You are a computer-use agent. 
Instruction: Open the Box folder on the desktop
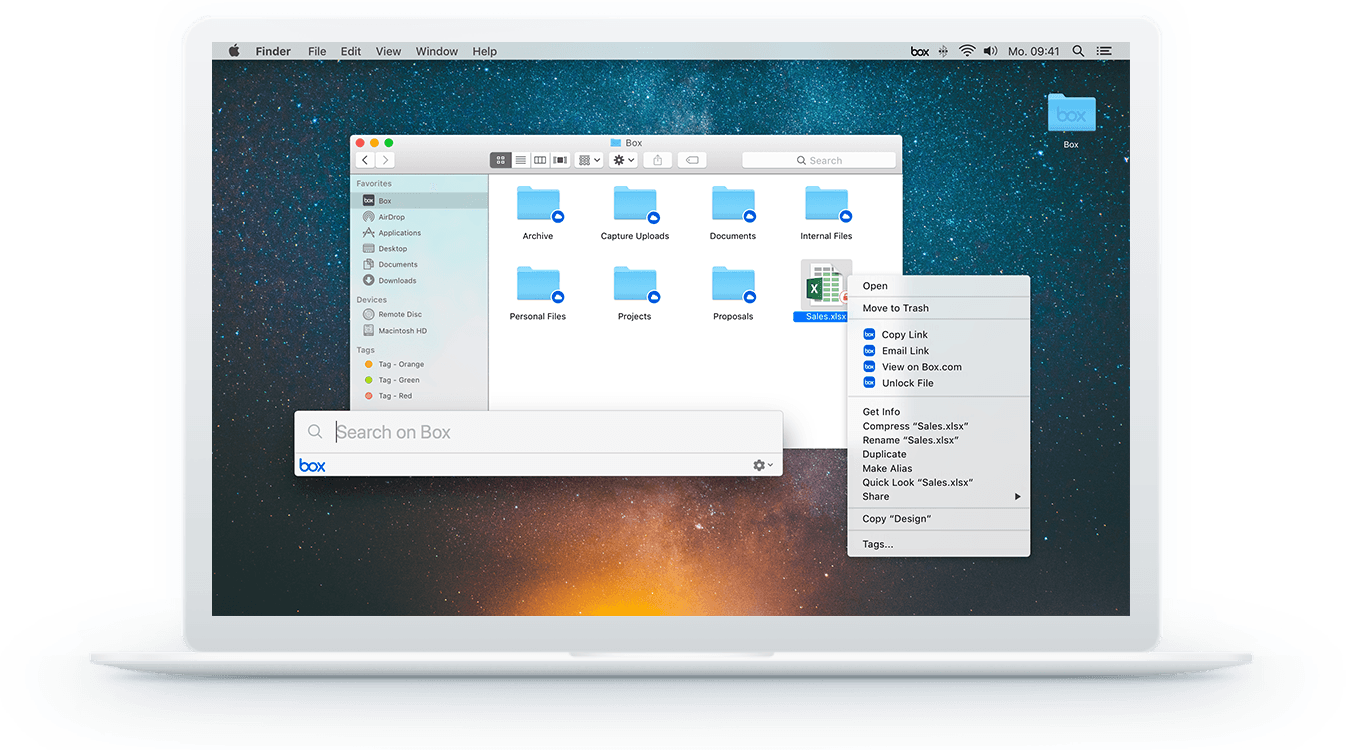(x=1071, y=114)
